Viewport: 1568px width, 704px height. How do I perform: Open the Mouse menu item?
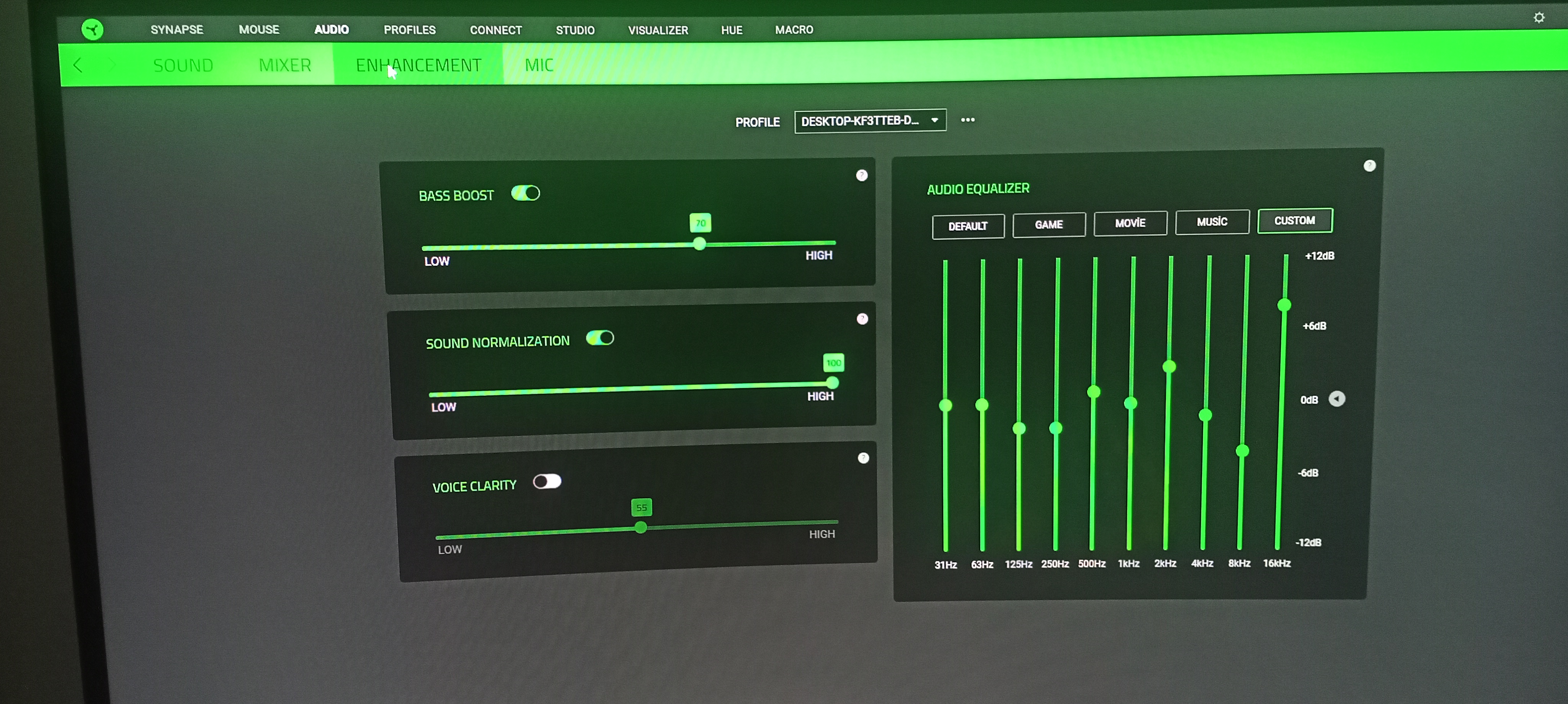[x=259, y=30]
